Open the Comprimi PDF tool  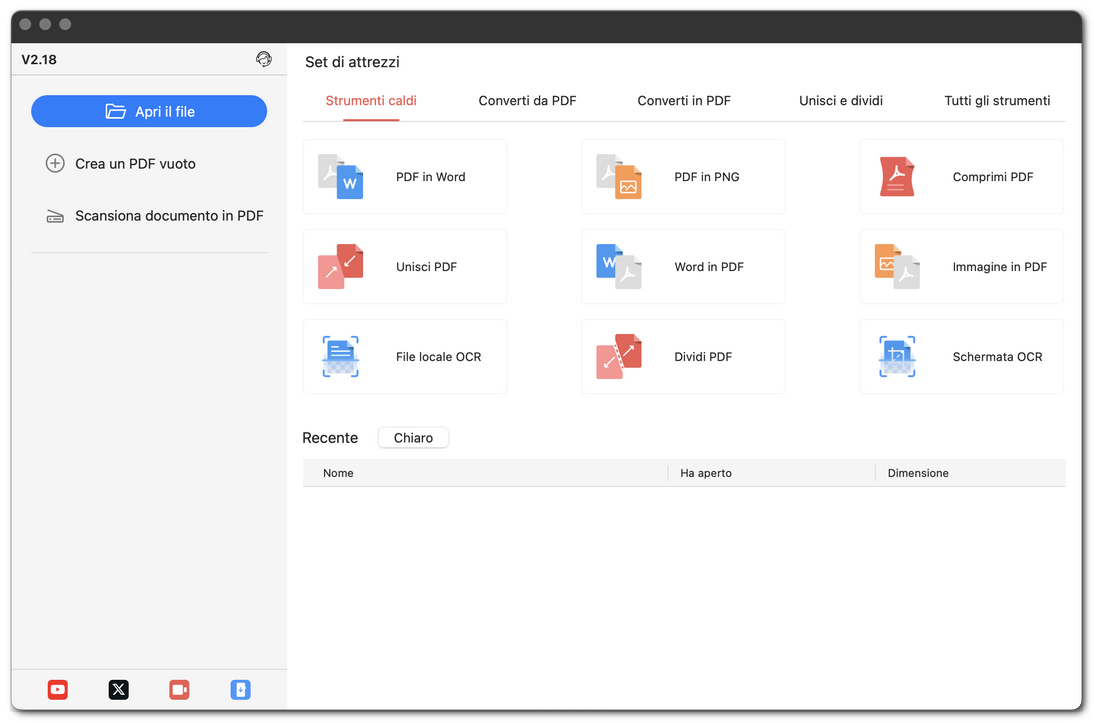pos(960,176)
